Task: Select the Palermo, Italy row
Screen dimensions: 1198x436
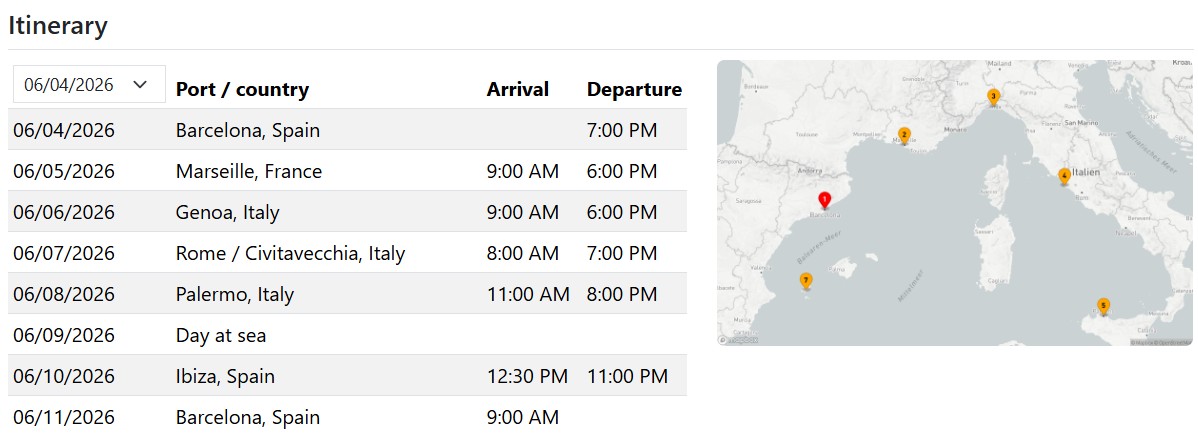Action: 235,294
